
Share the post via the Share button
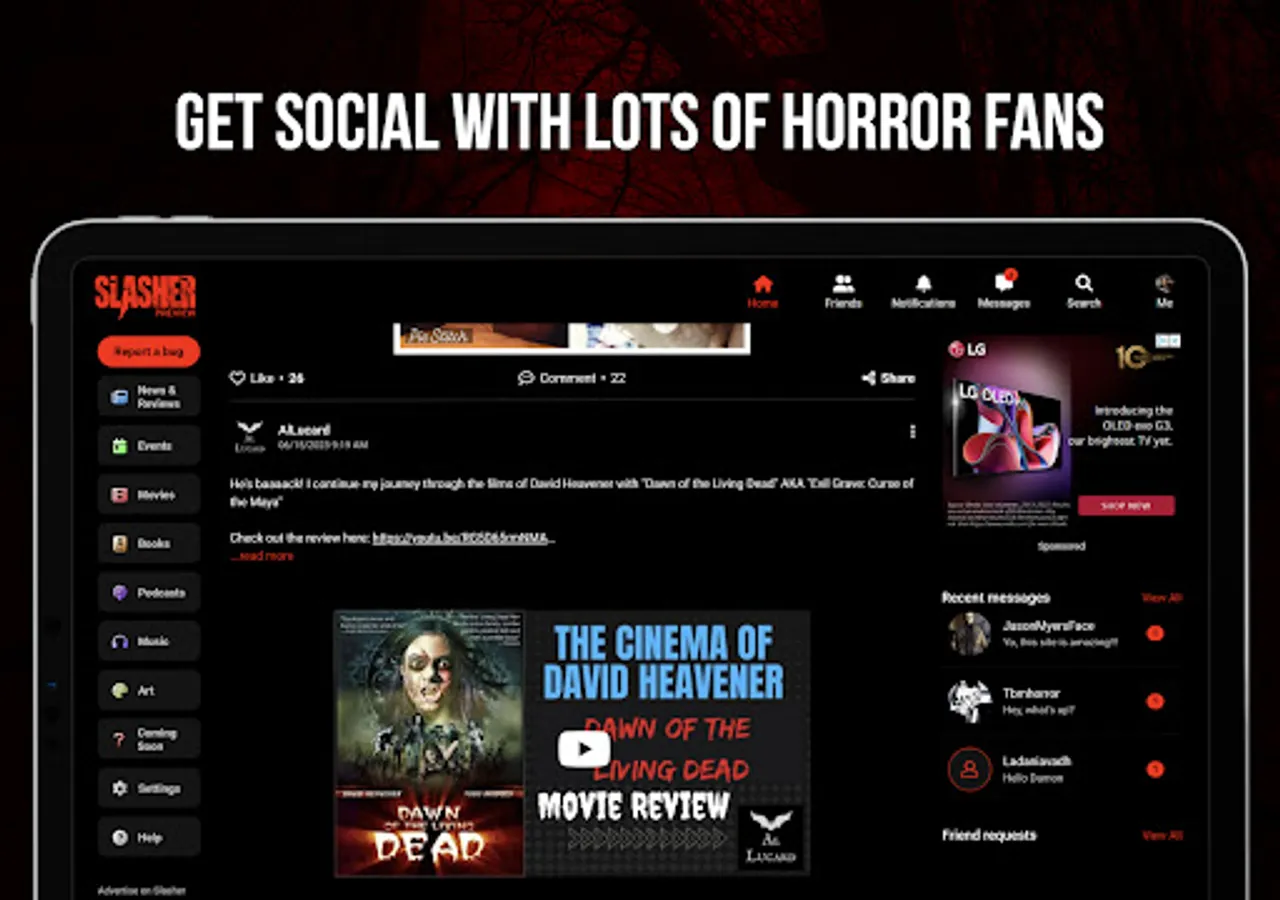(x=888, y=378)
